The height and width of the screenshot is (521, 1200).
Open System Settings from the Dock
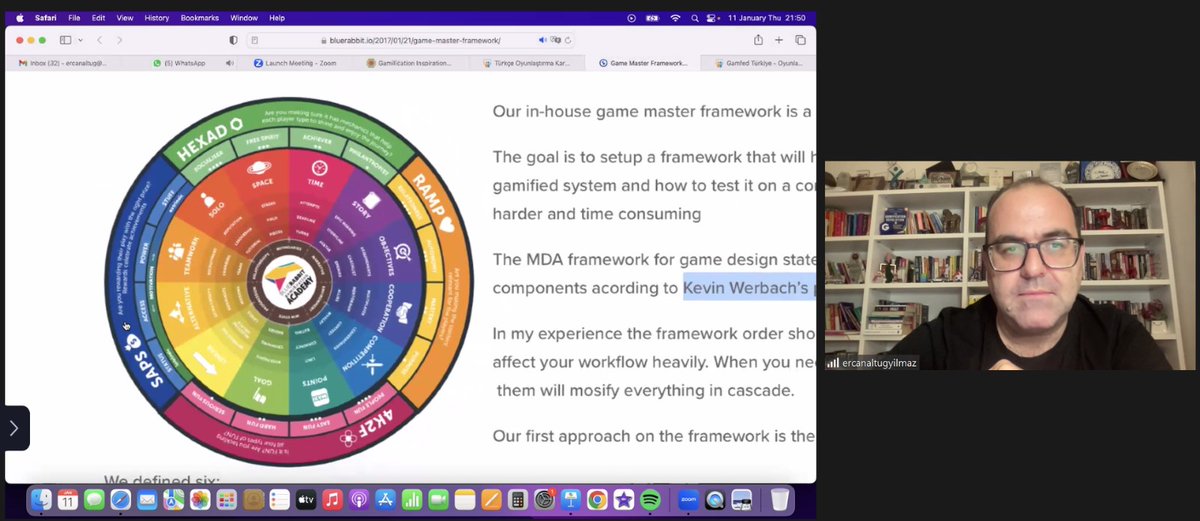544,499
